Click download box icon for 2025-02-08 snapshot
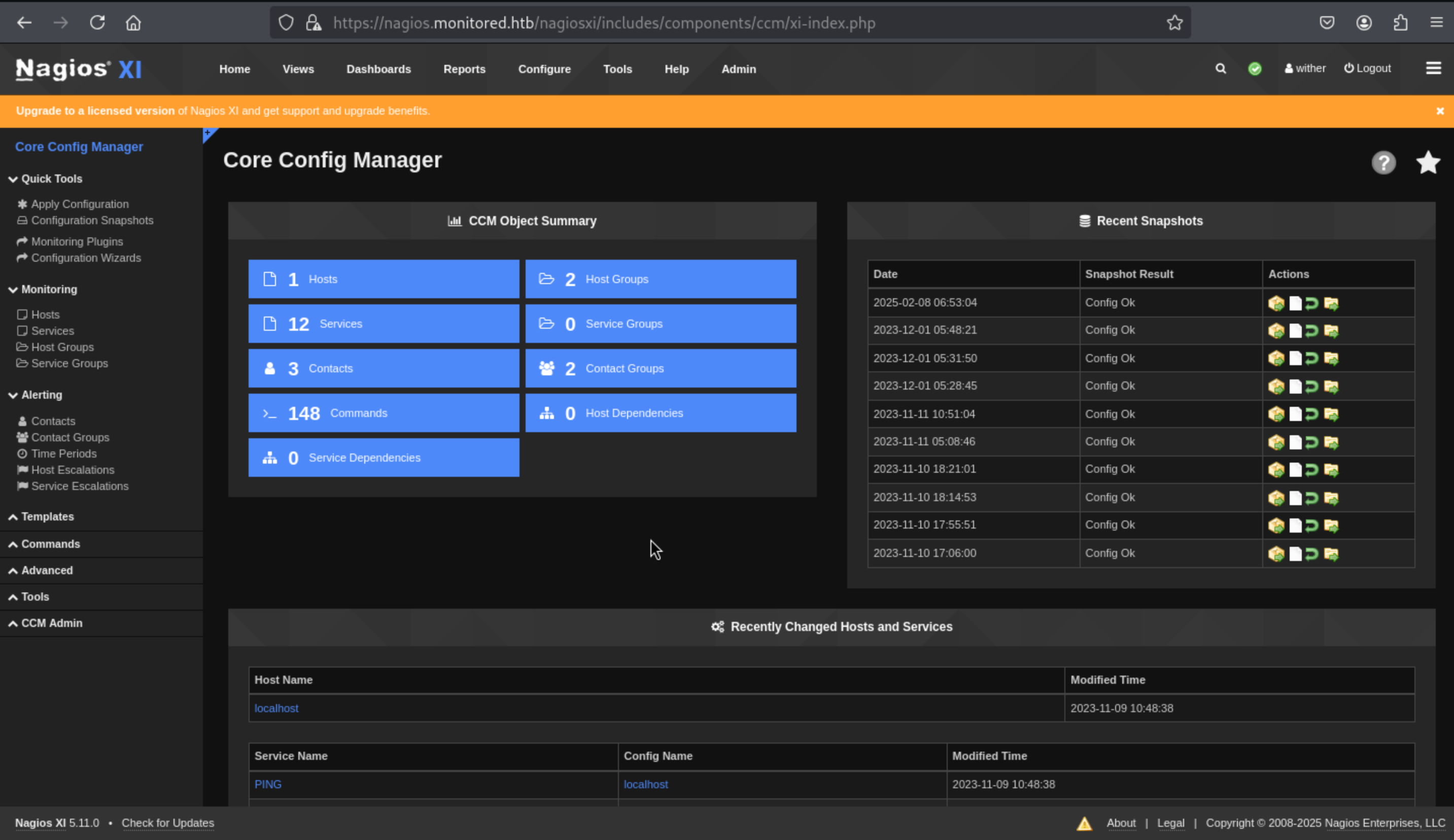This screenshot has width=1454, height=840. [1276, 303]
